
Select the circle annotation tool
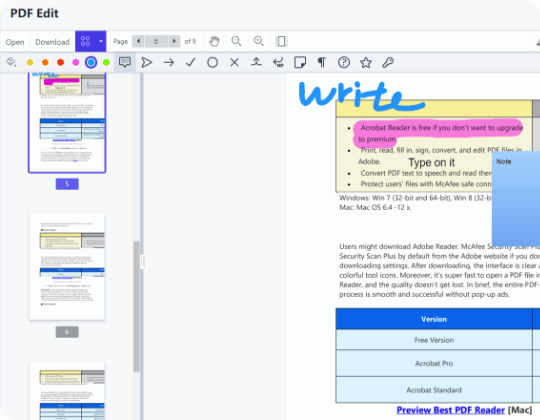(212, 62)
